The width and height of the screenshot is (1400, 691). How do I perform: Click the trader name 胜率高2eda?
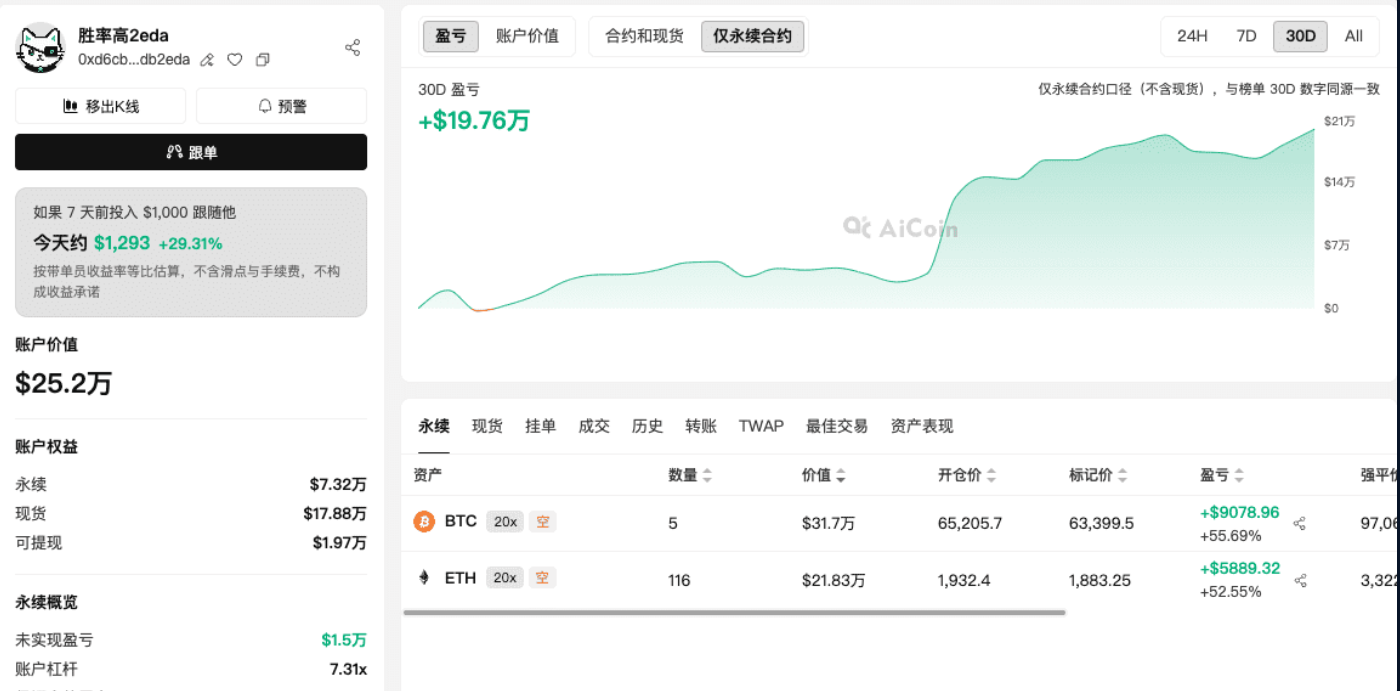point(123,36)
